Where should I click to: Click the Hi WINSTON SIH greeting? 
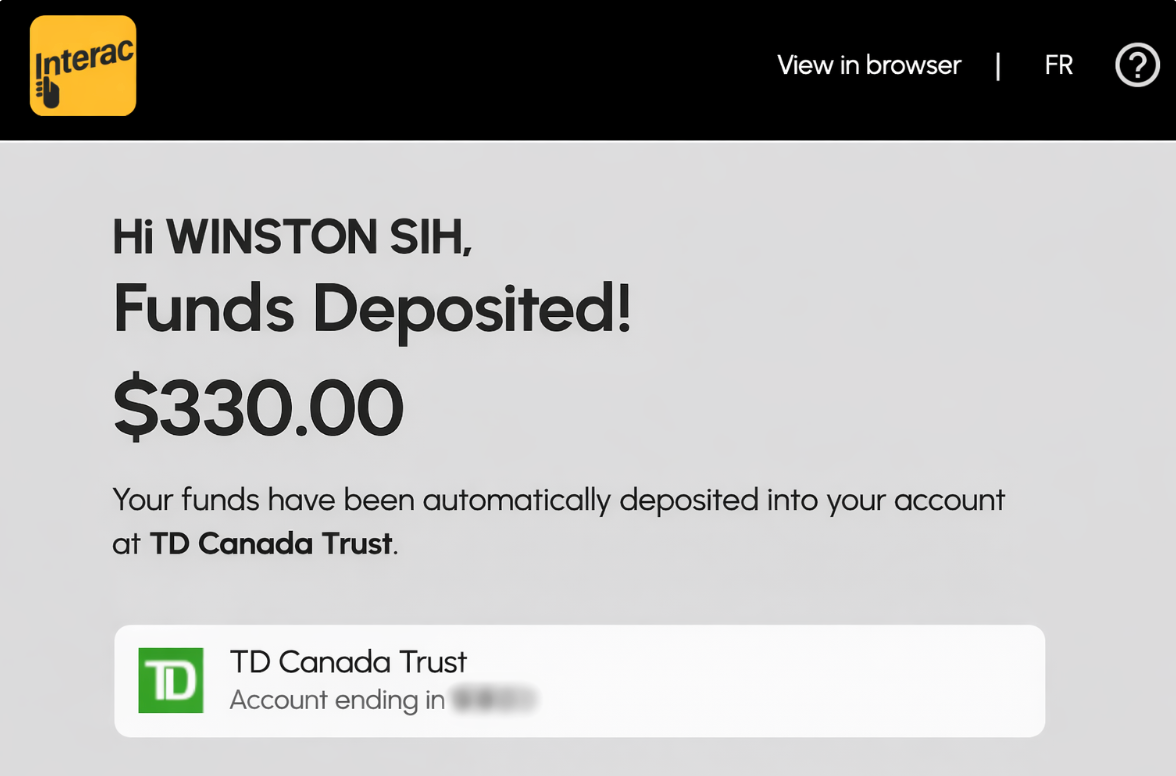[291, 237]
